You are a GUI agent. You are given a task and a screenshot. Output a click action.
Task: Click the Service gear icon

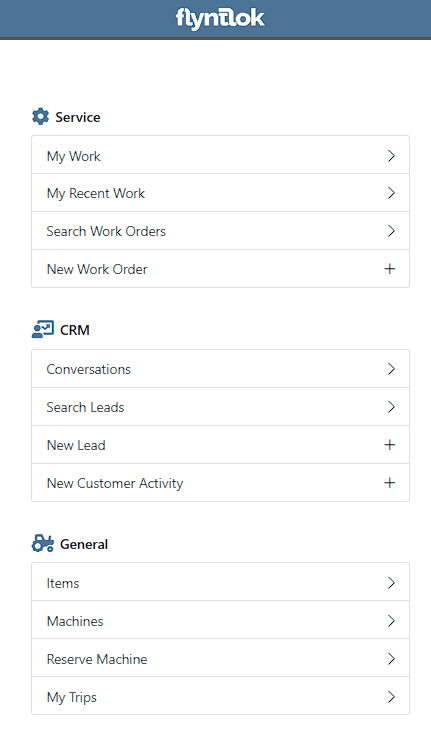click(40, 117)
